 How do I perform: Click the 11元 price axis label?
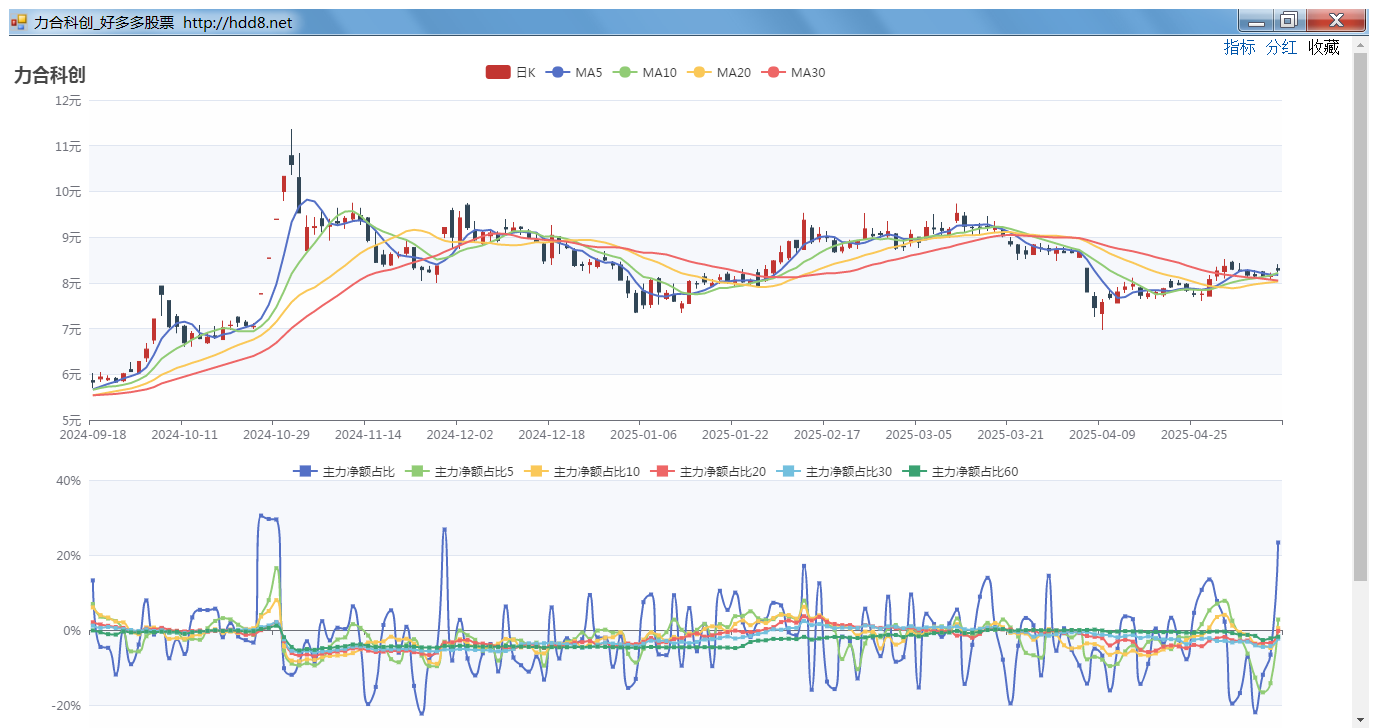click(x=68, y=146)
